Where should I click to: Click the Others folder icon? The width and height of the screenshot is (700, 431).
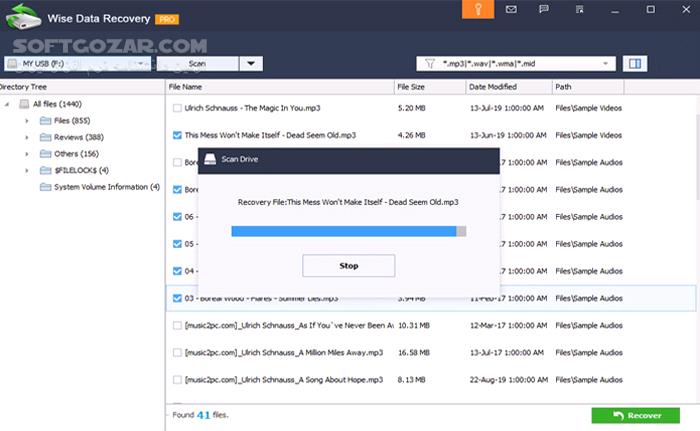tap(45, 154)
